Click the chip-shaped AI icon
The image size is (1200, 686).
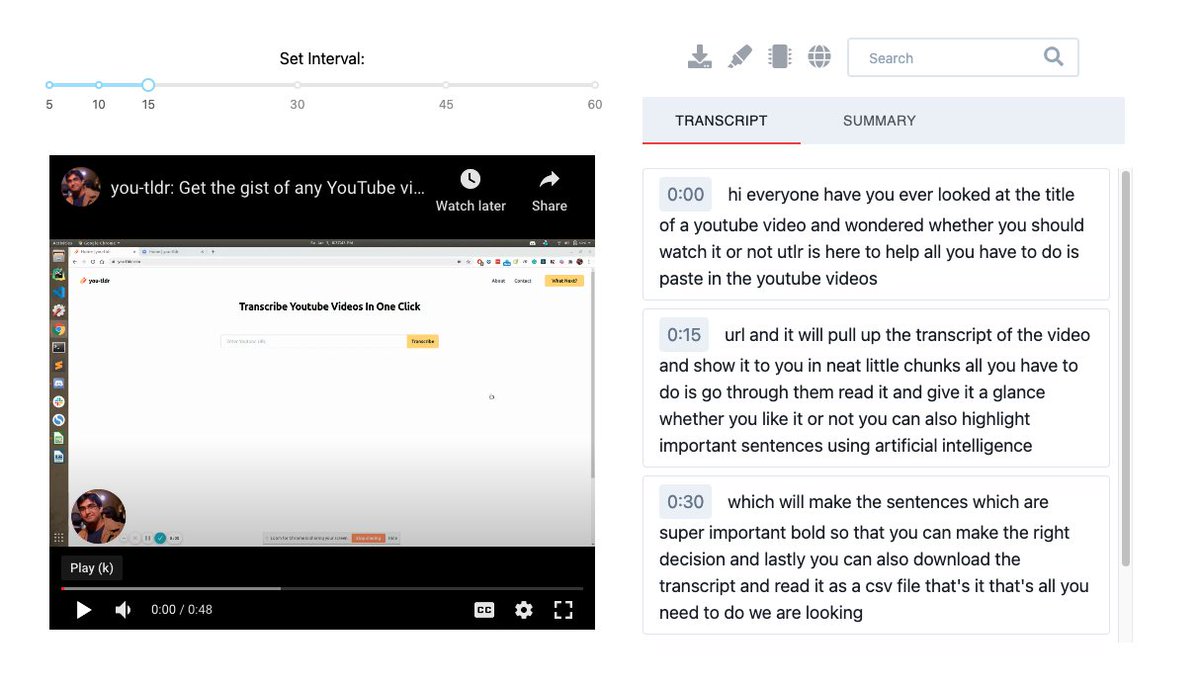(779, 57)
